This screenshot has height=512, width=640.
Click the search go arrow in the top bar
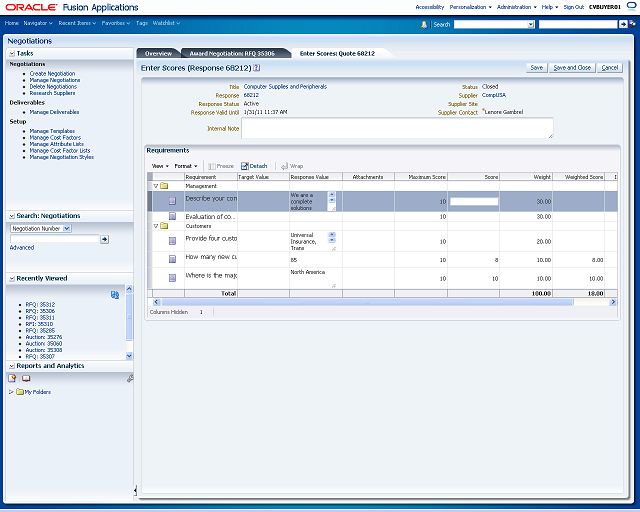623,24
